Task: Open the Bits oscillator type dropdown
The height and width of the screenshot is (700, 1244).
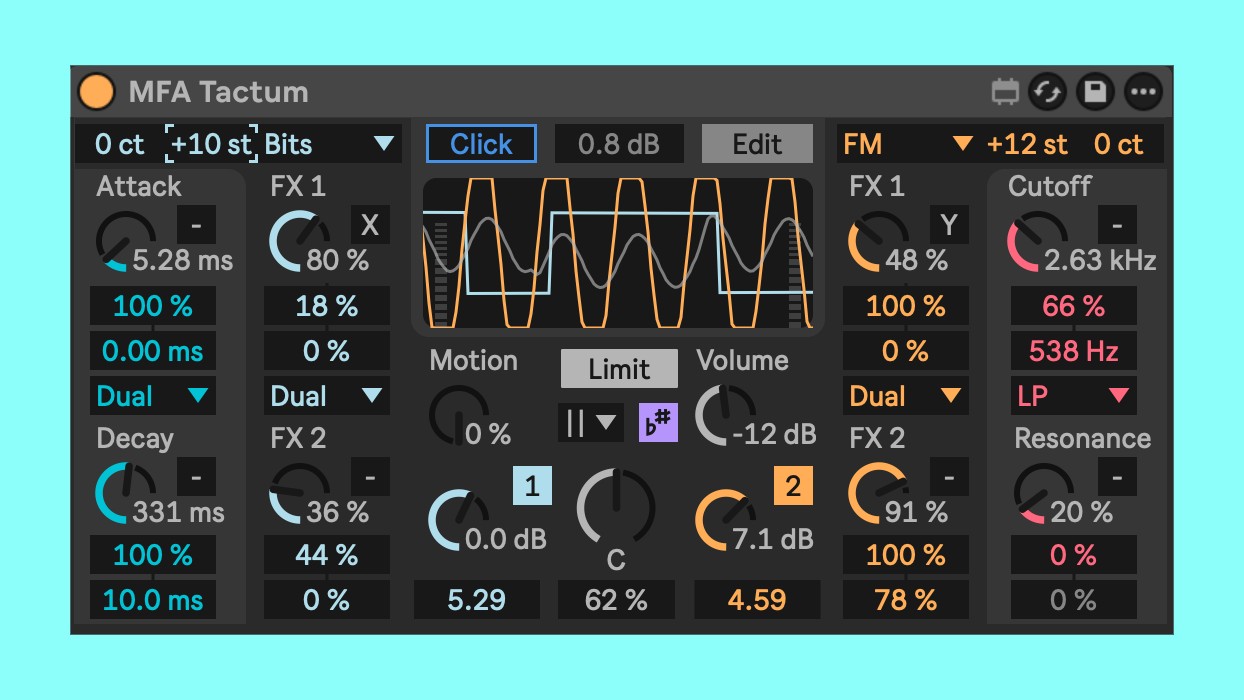Action: pos(331,144)
